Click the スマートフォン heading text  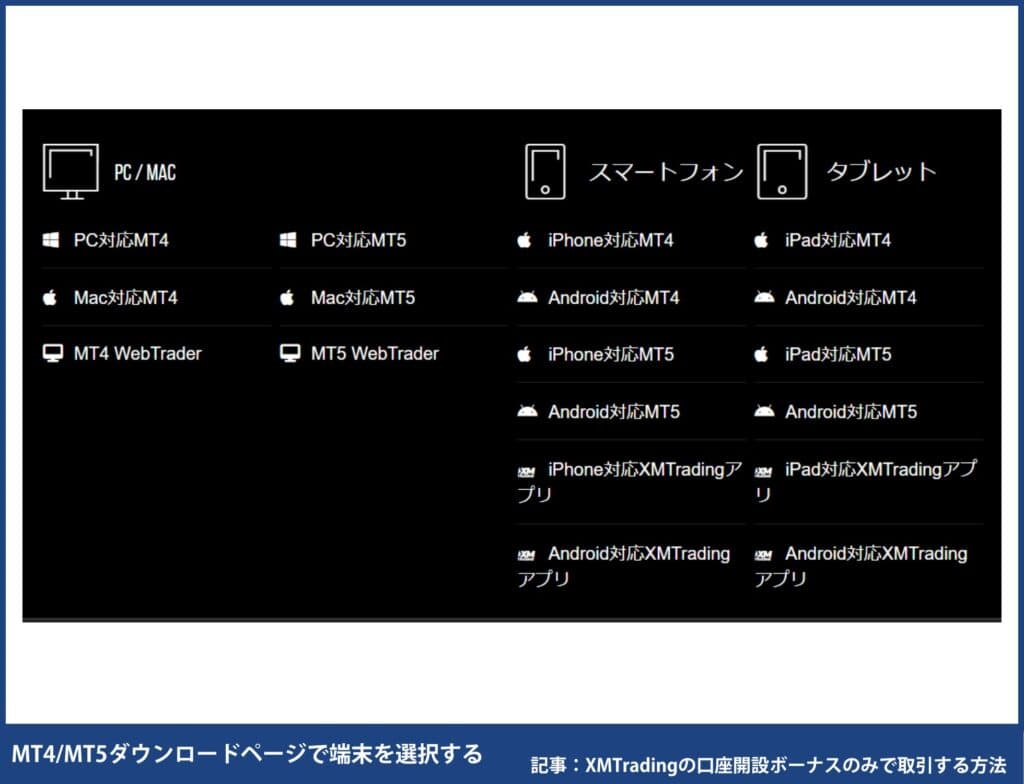tap(666, 172)
